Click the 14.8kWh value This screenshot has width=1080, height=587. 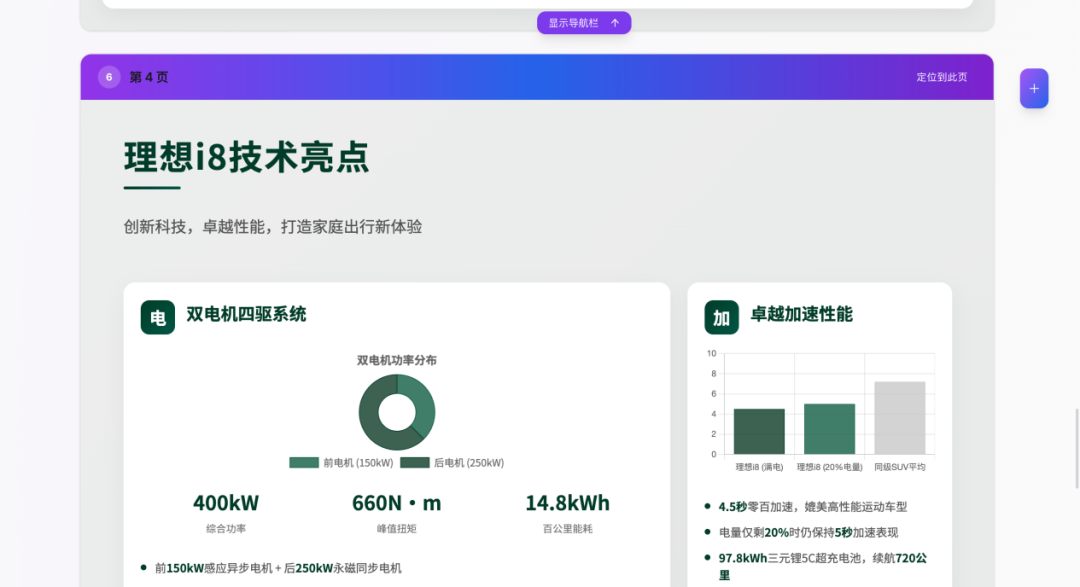(x=568, y=503)
